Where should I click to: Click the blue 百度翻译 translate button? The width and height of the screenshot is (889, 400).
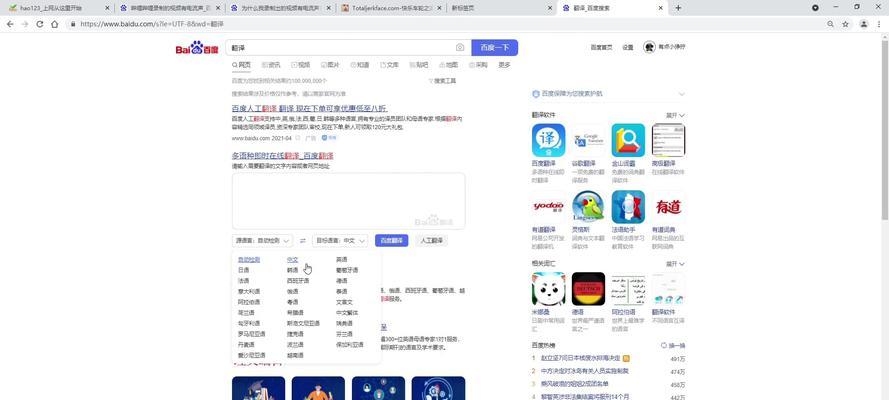coord(391,241)
